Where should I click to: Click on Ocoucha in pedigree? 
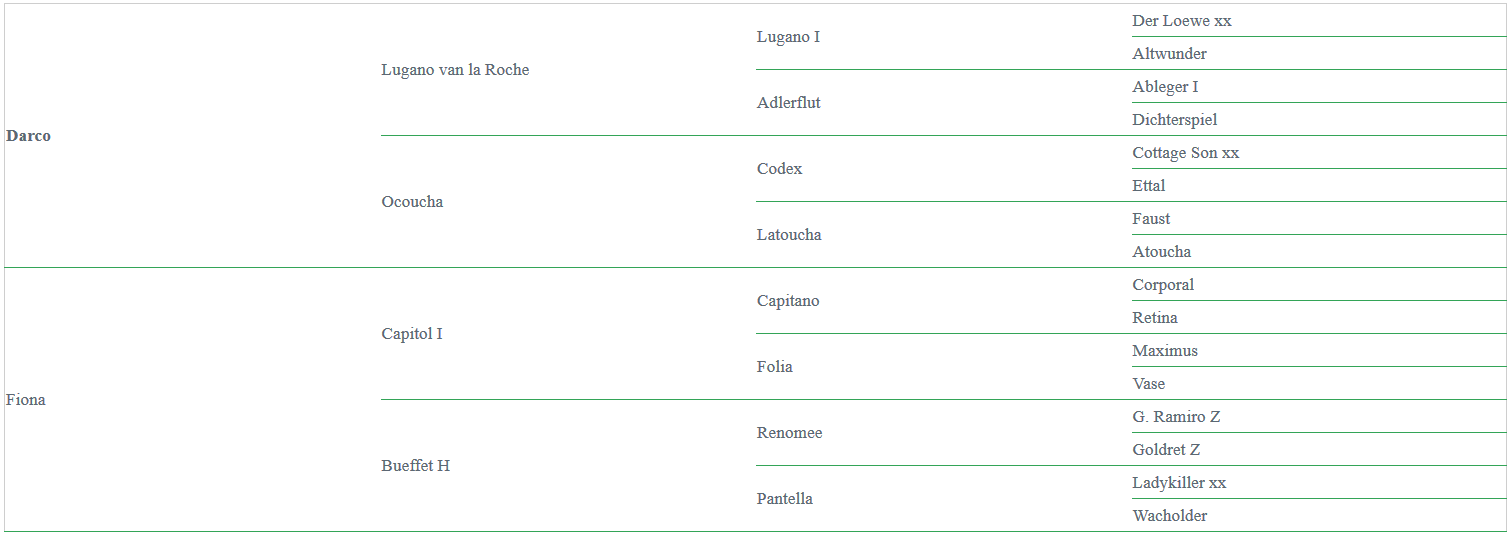coord(412,202)
